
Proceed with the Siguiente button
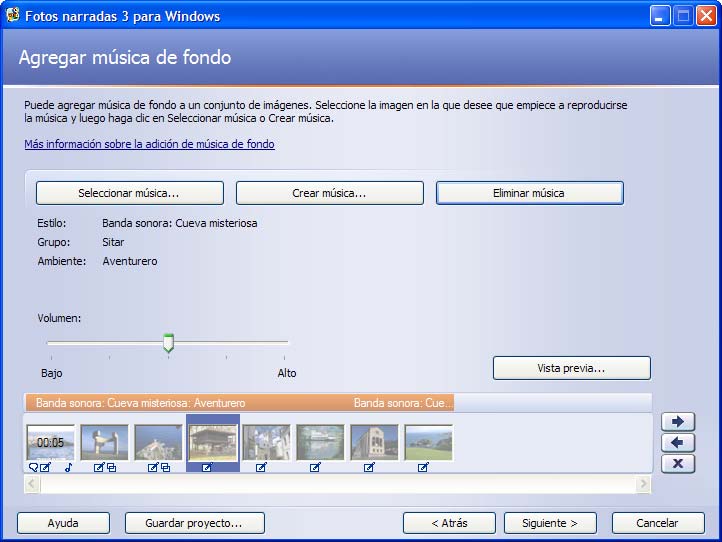550,523
